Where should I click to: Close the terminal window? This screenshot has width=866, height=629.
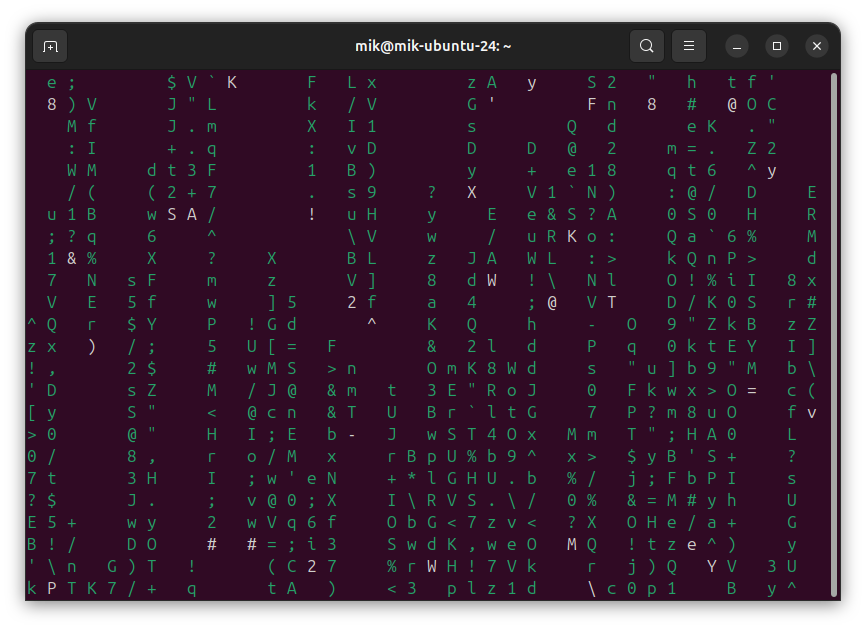817,46
